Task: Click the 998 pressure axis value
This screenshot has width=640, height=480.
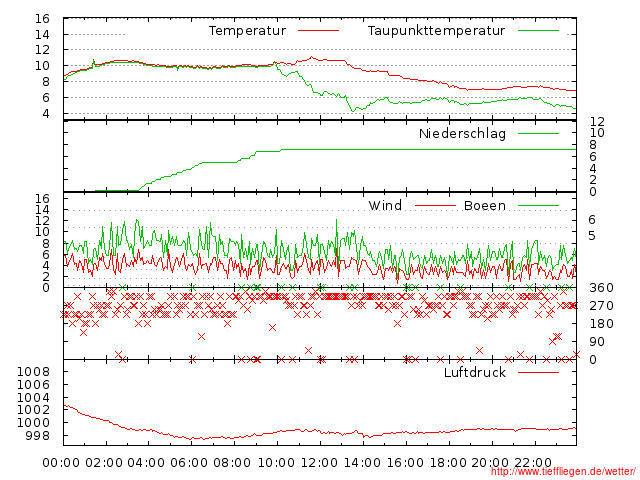Action: 38,436
